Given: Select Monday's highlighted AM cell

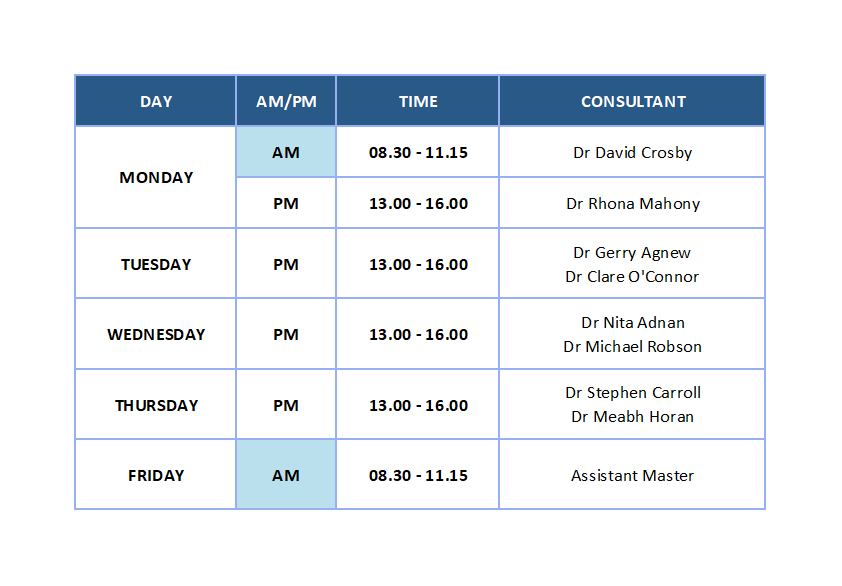Looking at the screenshot, I should point(286,153).
